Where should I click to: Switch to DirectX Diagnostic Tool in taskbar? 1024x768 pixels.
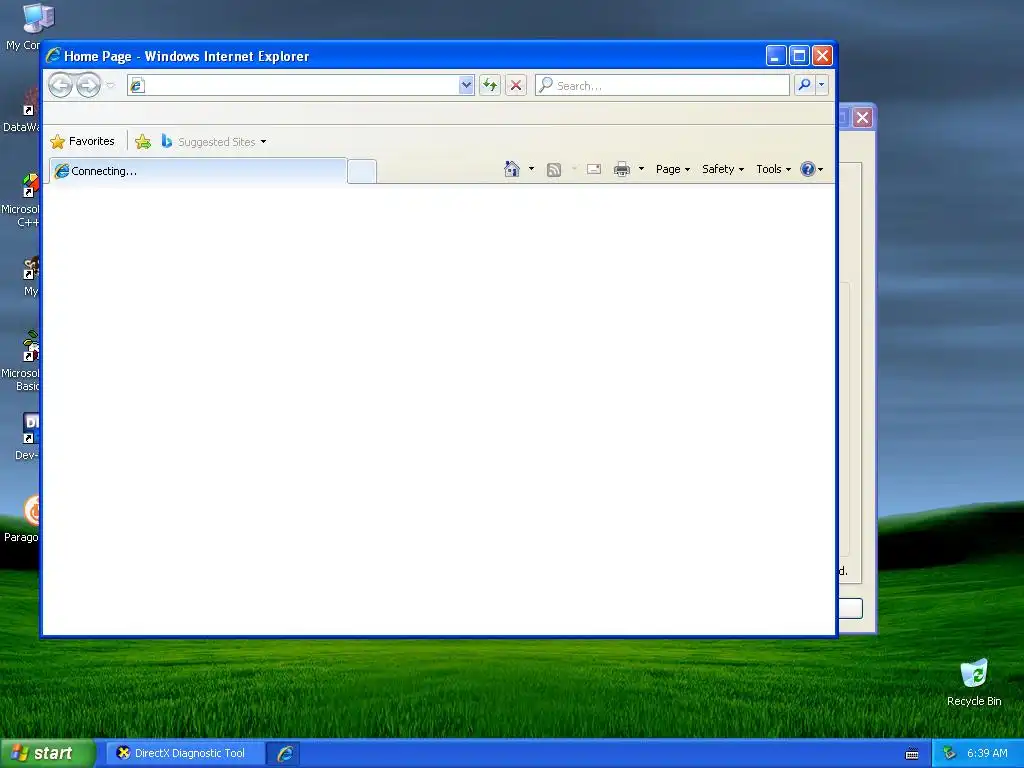(184, 753)
